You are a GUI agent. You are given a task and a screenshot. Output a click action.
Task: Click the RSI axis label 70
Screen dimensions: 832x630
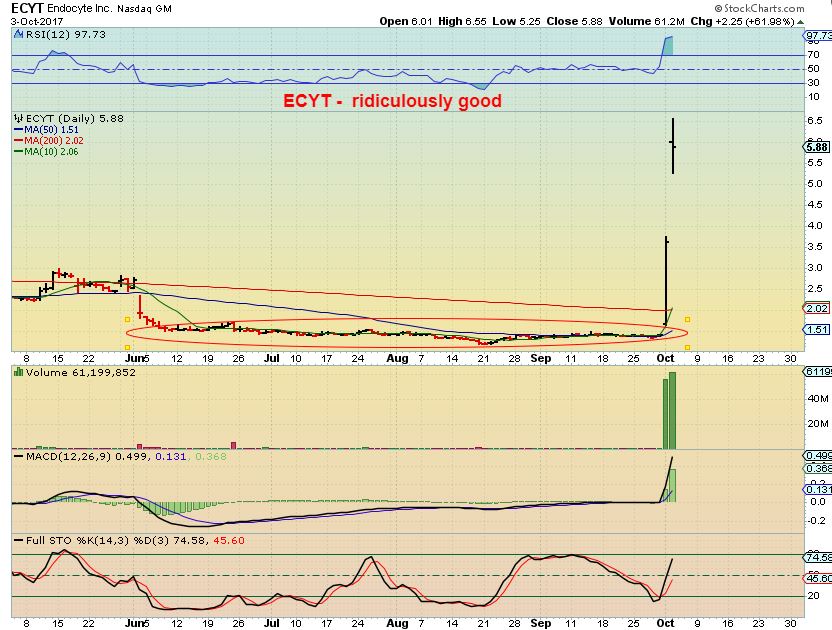coord(813,55)
